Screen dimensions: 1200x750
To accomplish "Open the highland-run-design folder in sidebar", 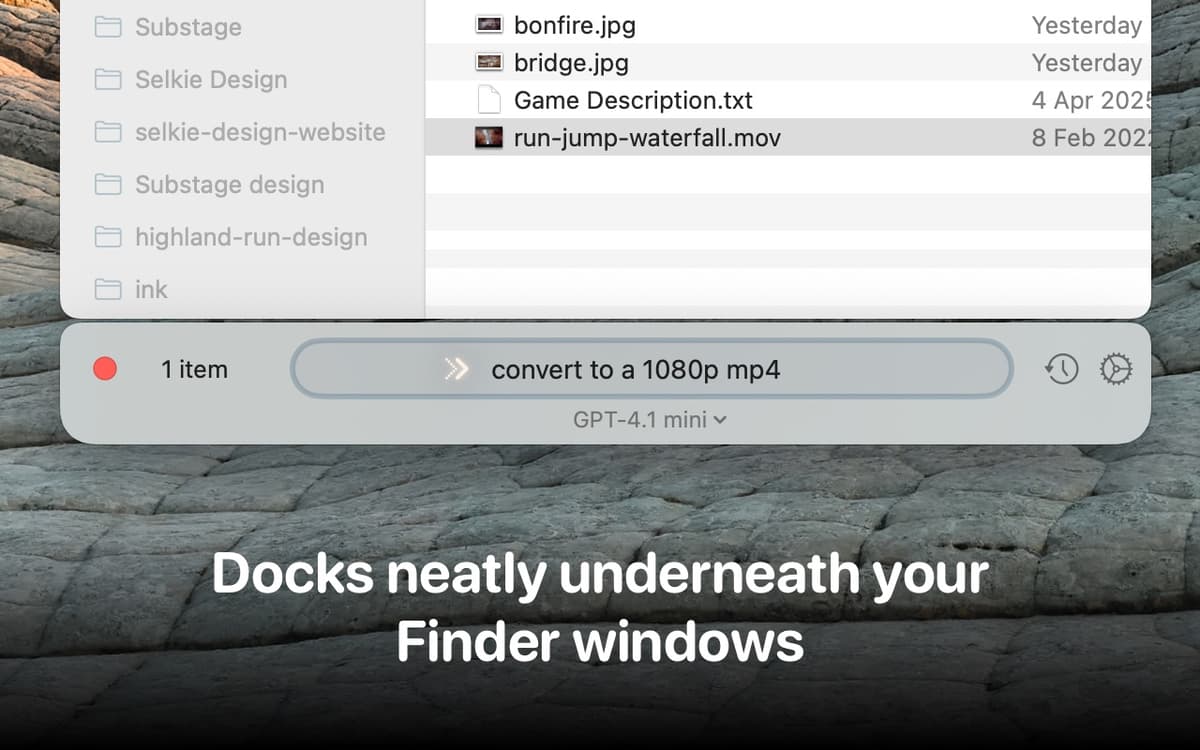I will coord(251,237).
